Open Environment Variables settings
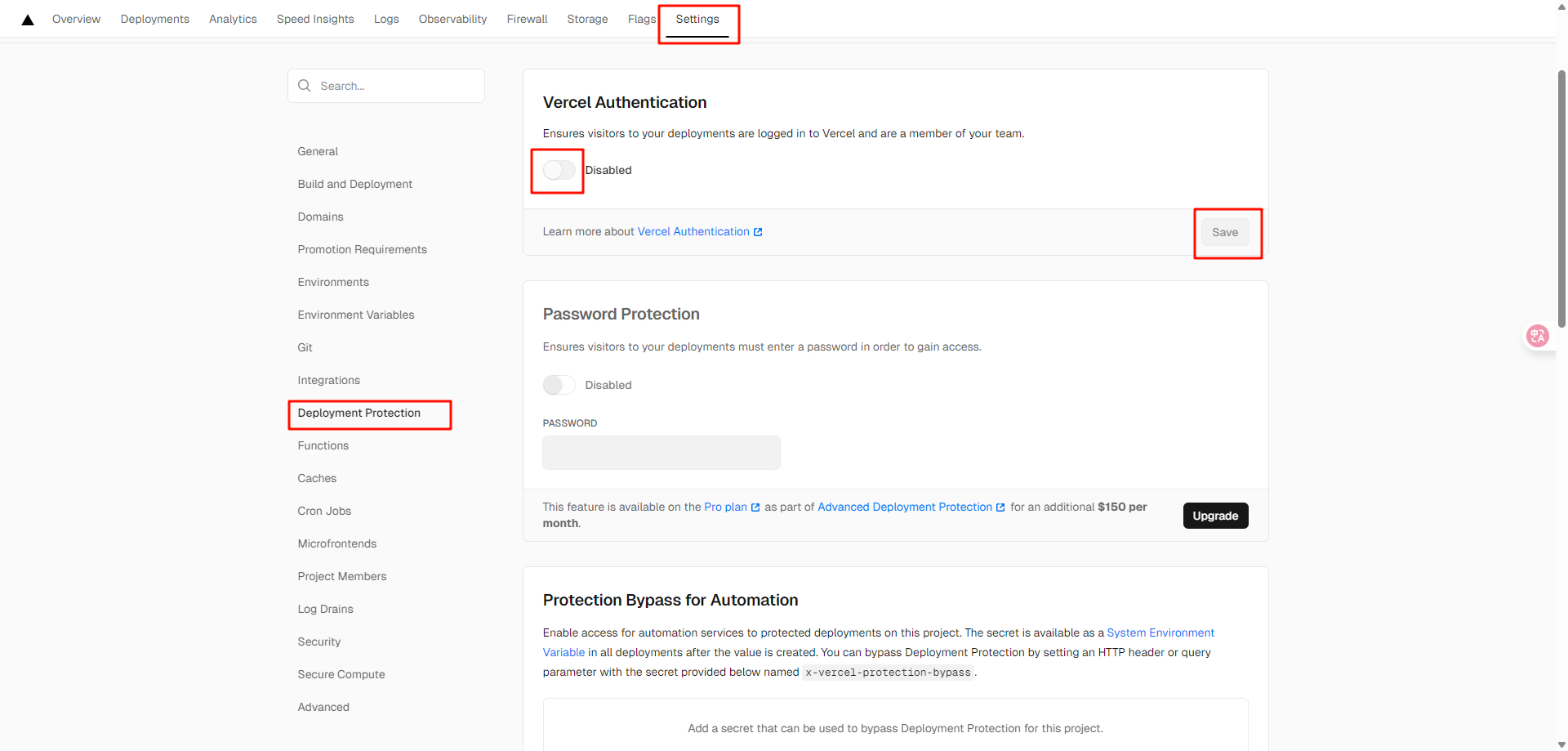1568x751 pixels. 356,315
